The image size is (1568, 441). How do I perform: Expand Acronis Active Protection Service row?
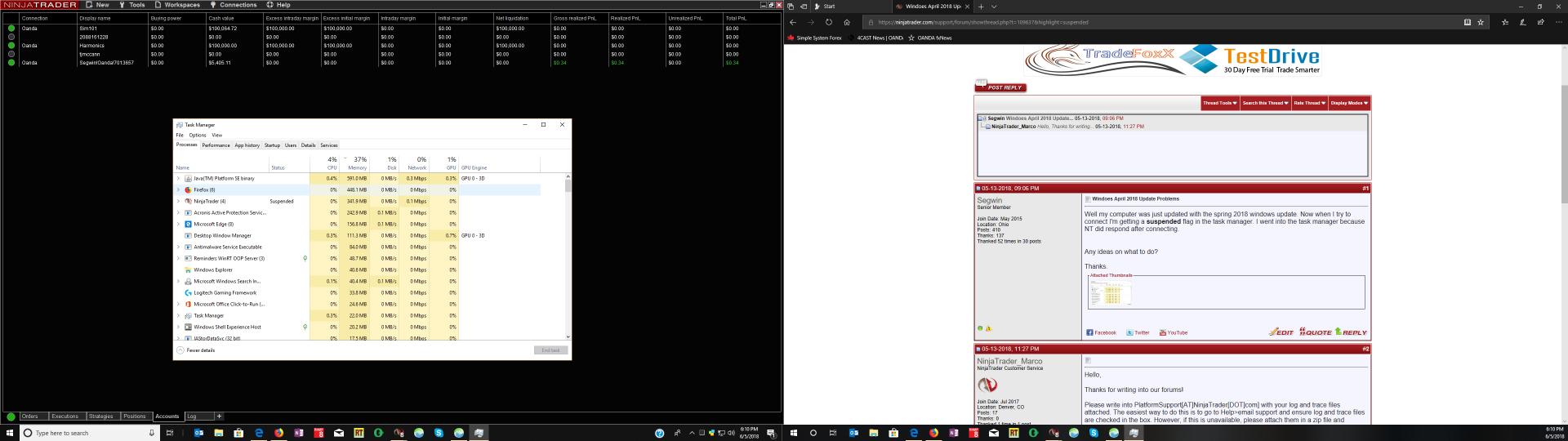coord(179,212)
